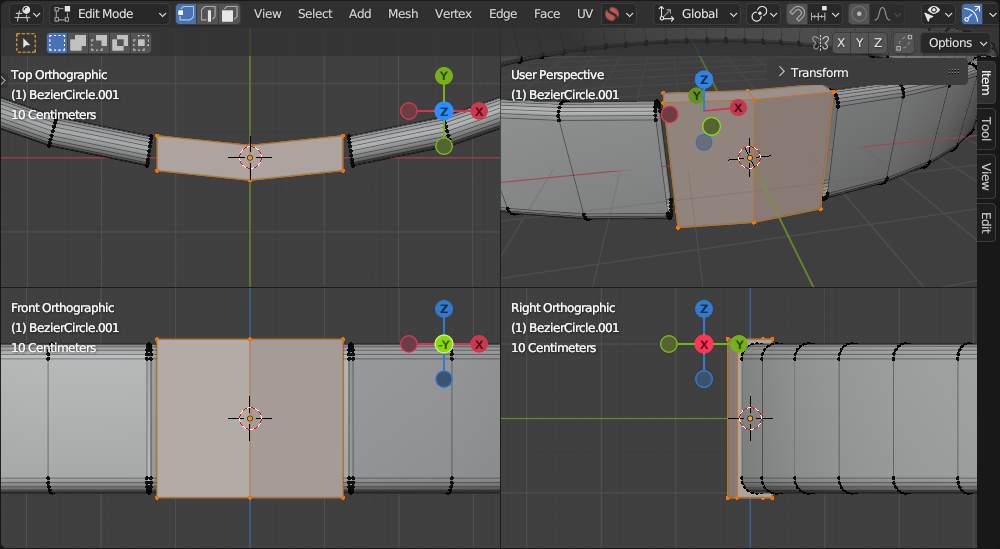Expand the gizmo options dropdown arrow
1000x549 pixels.
click(991, 13)
